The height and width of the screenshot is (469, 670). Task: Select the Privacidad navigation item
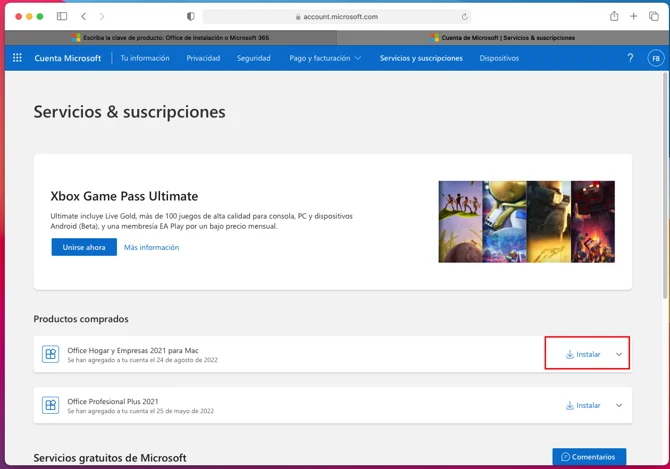pyautogui.click(x=203, y=58)
